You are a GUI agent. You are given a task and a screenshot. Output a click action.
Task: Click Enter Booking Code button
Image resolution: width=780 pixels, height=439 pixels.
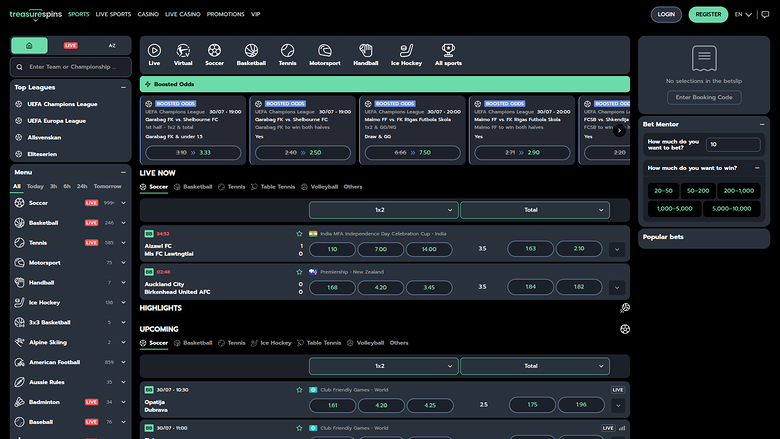coord(704,97)
